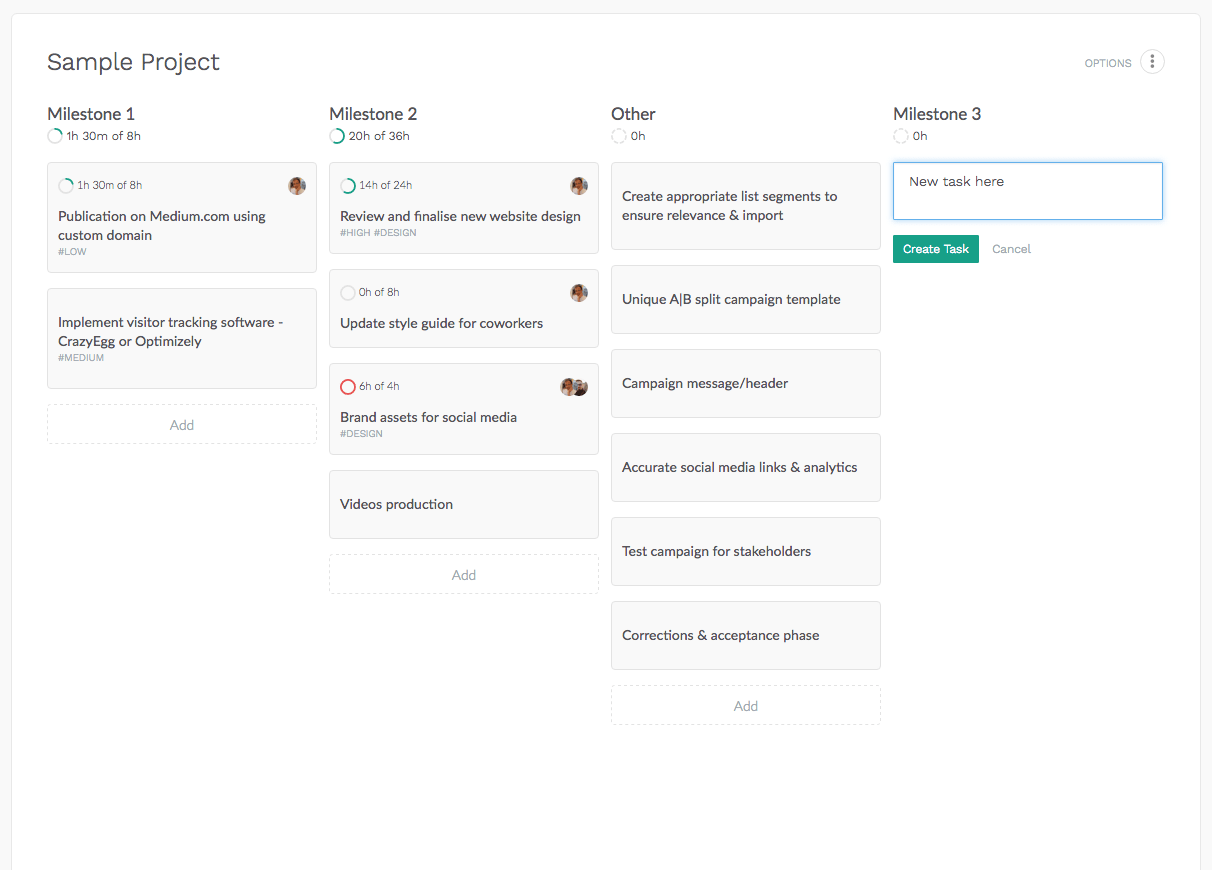Image resolution: width=1212 pixels, height=870 pixels.
Task: Add a task in the Other column
Action: (x=746, y=706)
